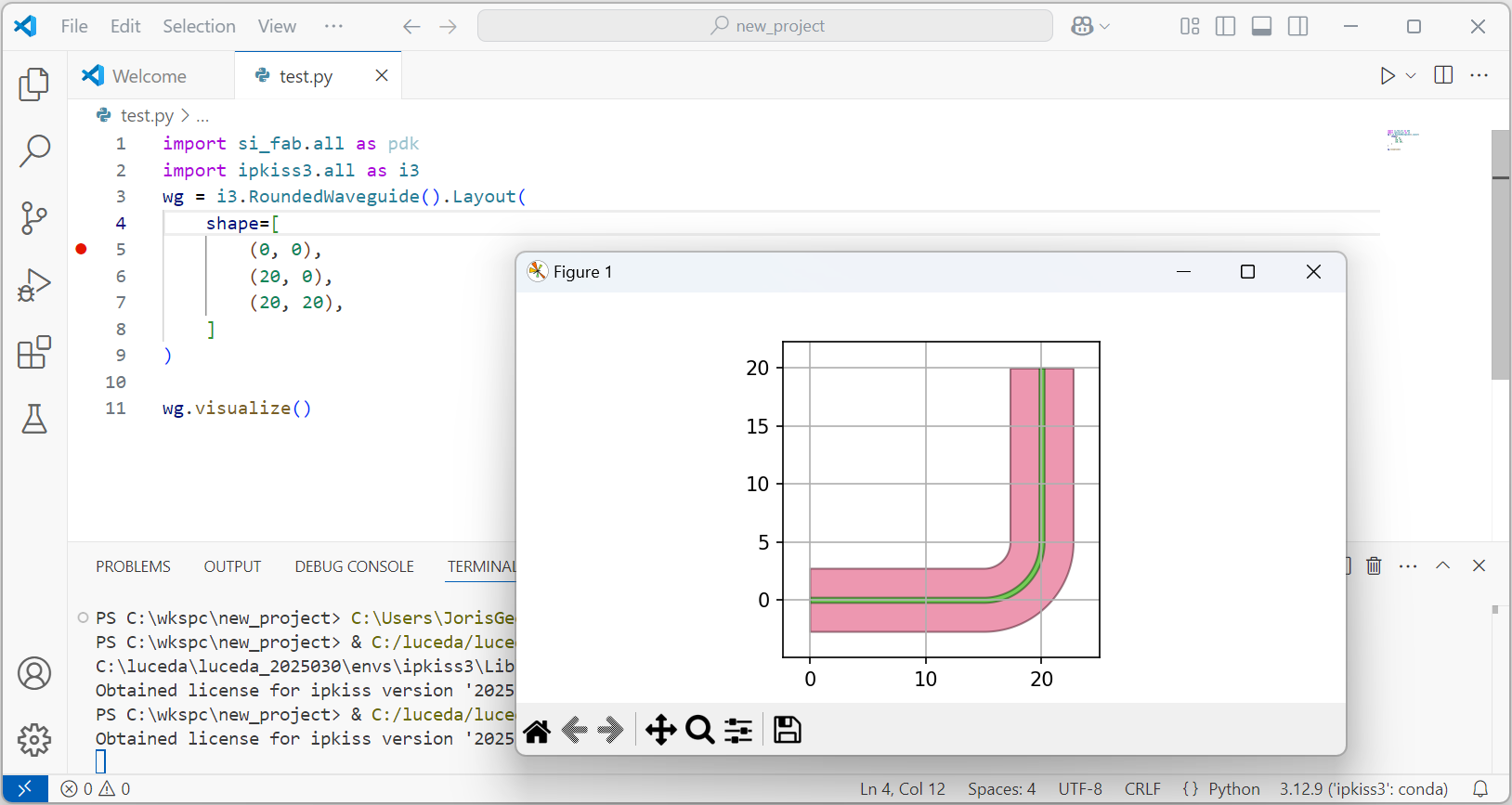
Task: Click the new_project search field
Action: [765, 26]
